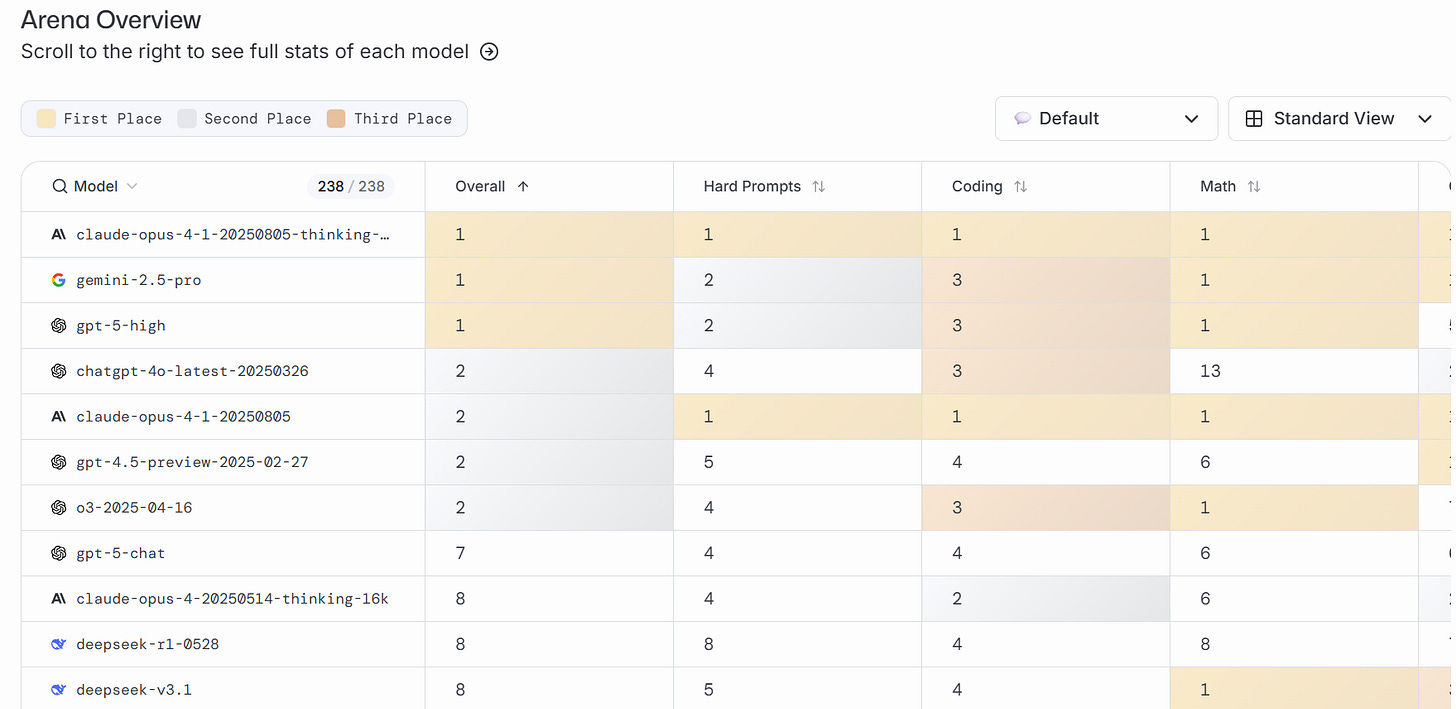Viewport: 1456px width, 709px height.
Task: Expand the Standard View dropdown
Action: pos(1338,119)
